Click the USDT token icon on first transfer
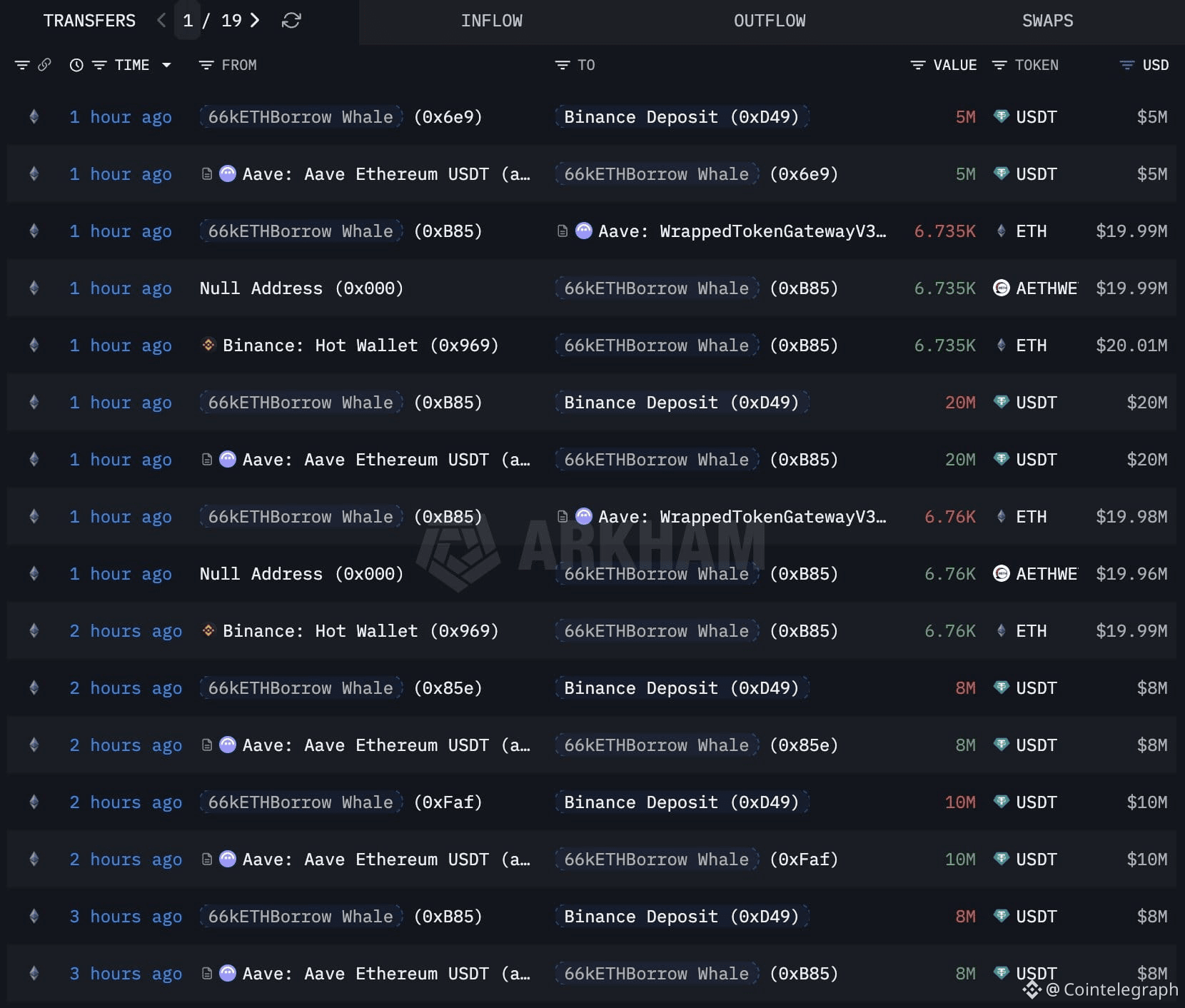Image resolution: width=1185 pixels, height=1008 pixels. click(1001, 117)
